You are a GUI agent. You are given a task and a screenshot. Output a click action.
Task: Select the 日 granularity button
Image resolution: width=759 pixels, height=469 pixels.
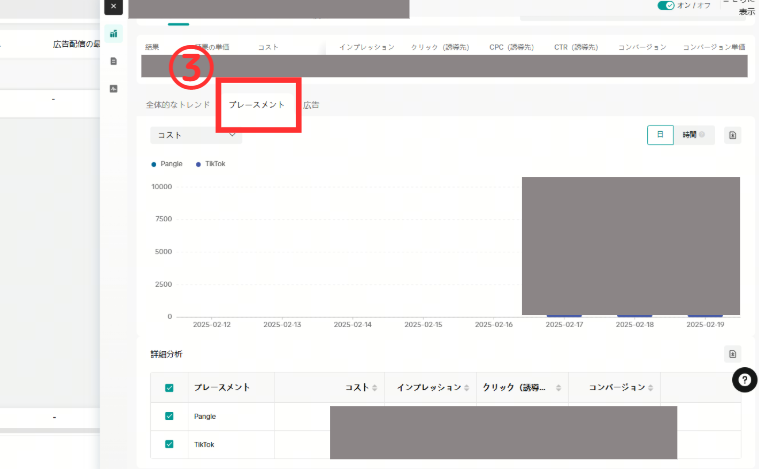tap(659, 135)
